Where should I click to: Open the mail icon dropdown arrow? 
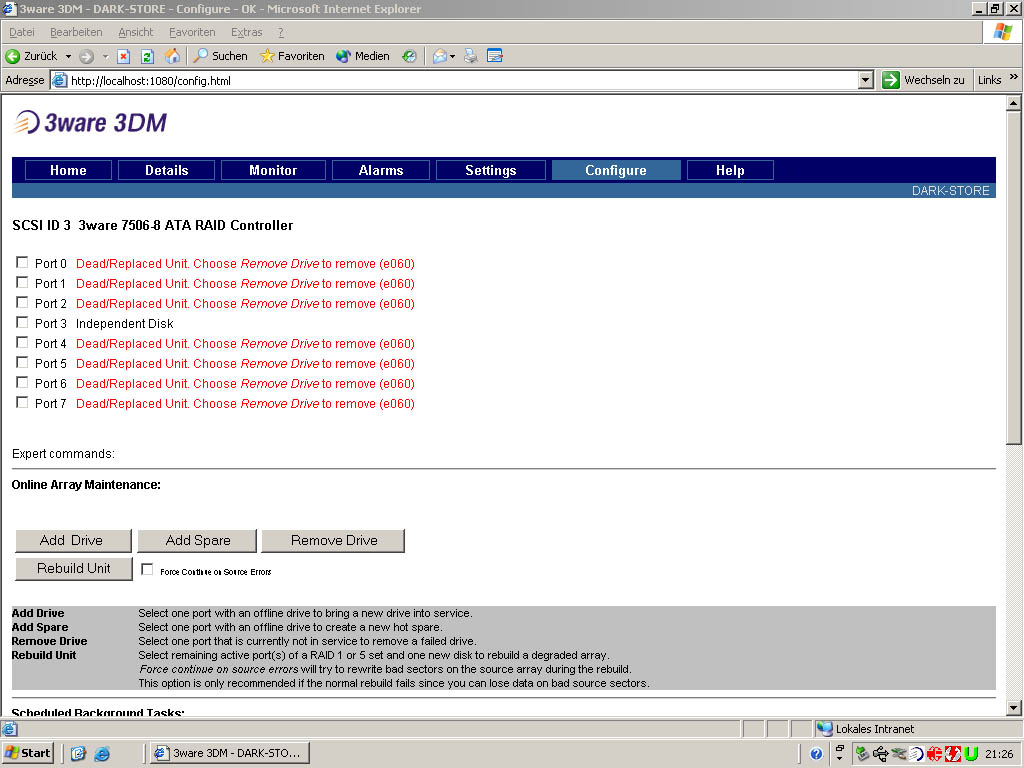tap(452, 56)
